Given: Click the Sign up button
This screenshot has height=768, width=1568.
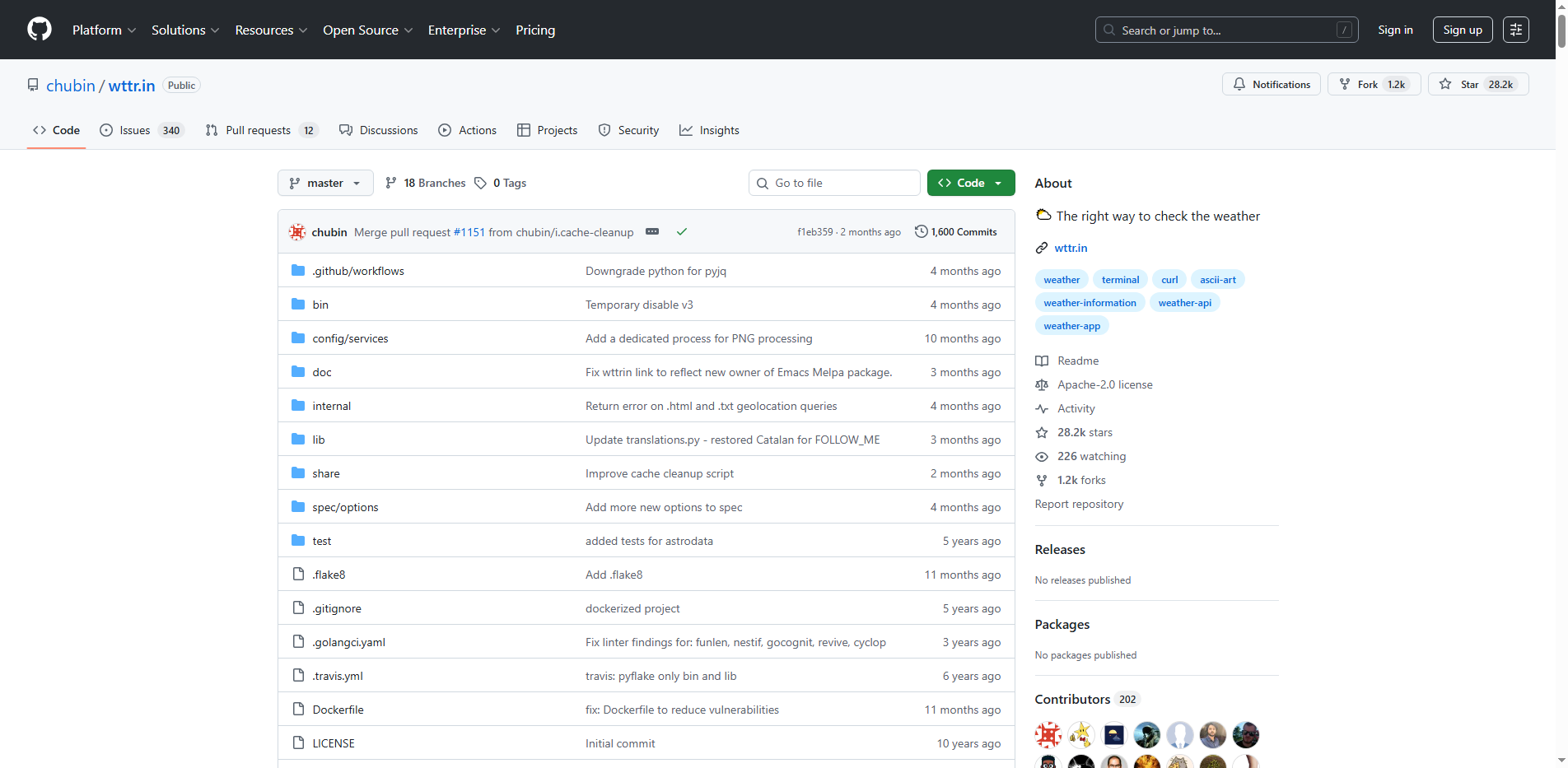Looking at the screenshot, I should [x=1463, y=30].
